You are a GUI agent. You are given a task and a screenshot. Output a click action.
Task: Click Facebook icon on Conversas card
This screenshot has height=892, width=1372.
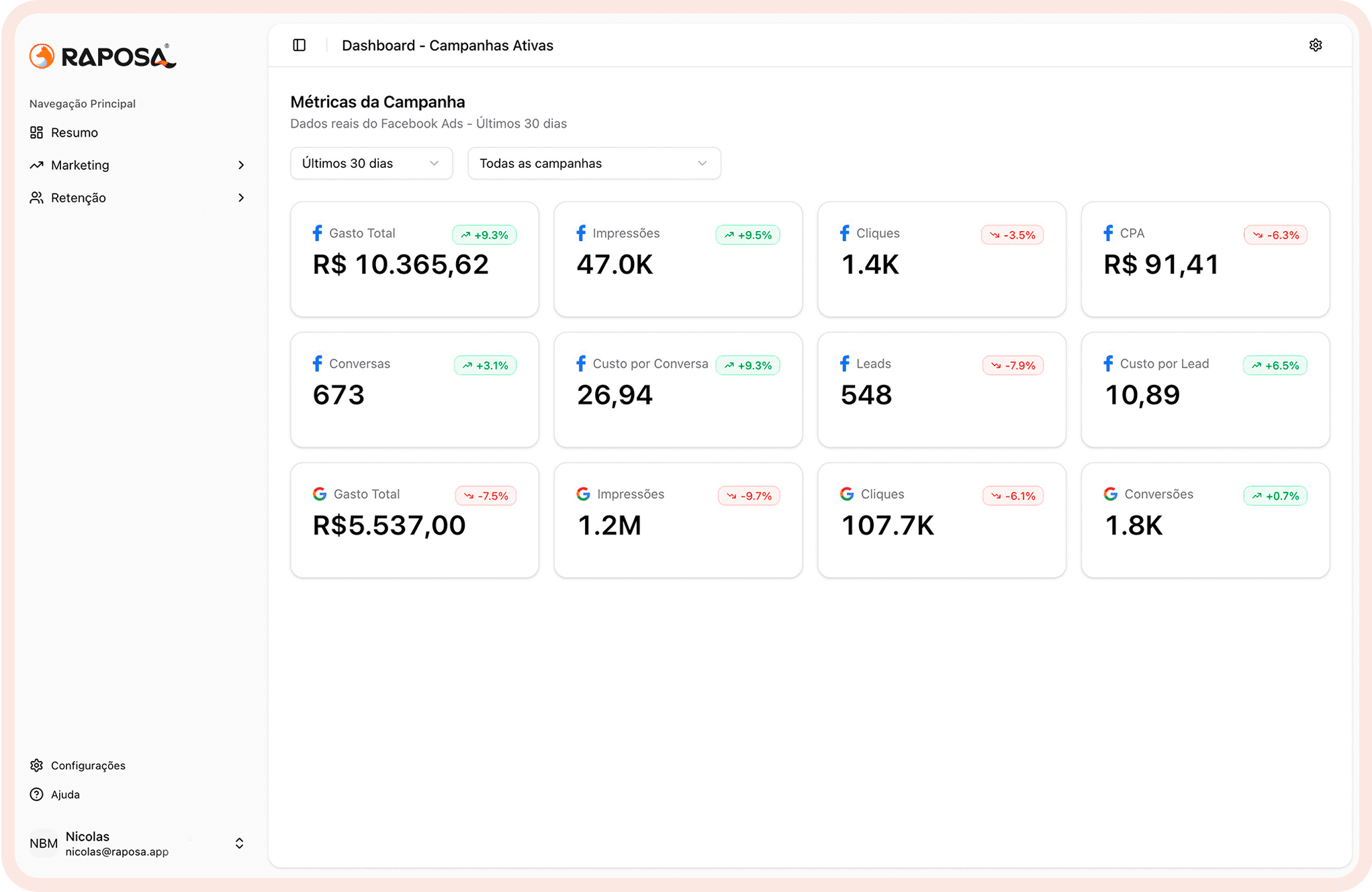click(x=318, y=363)
